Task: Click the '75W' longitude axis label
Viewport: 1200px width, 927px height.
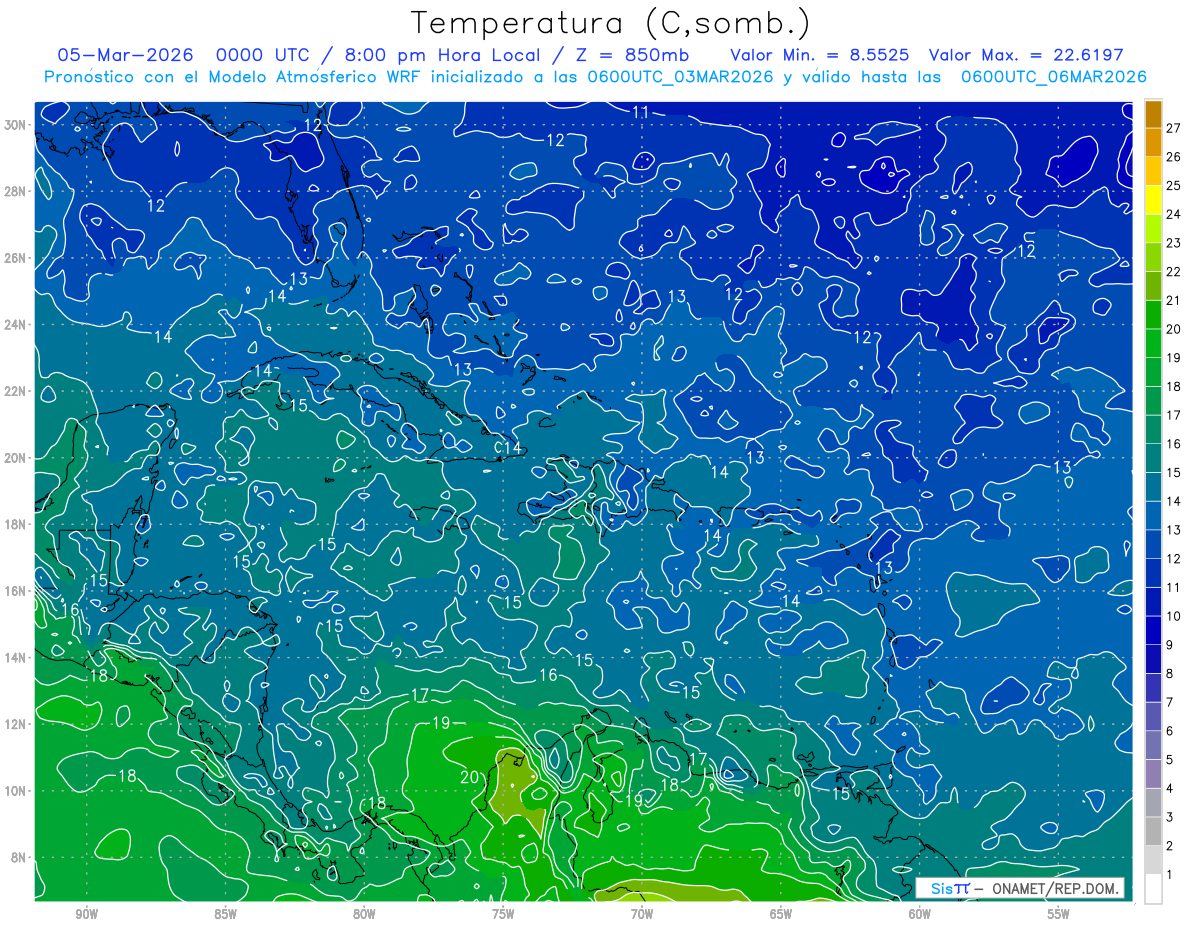Action: coord(503,914)
